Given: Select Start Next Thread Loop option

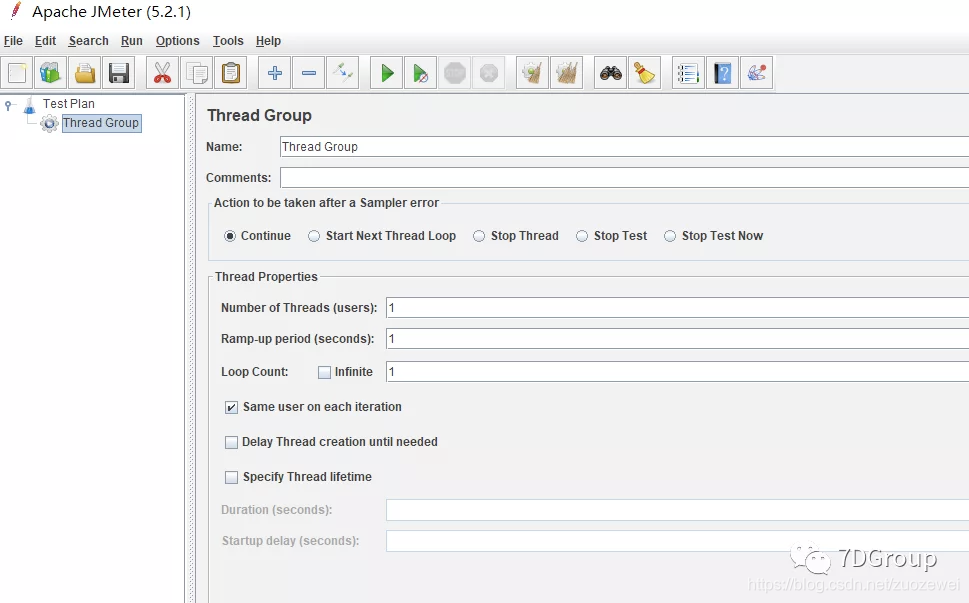Looking at the screenshot, I should (x=314, y=236).
